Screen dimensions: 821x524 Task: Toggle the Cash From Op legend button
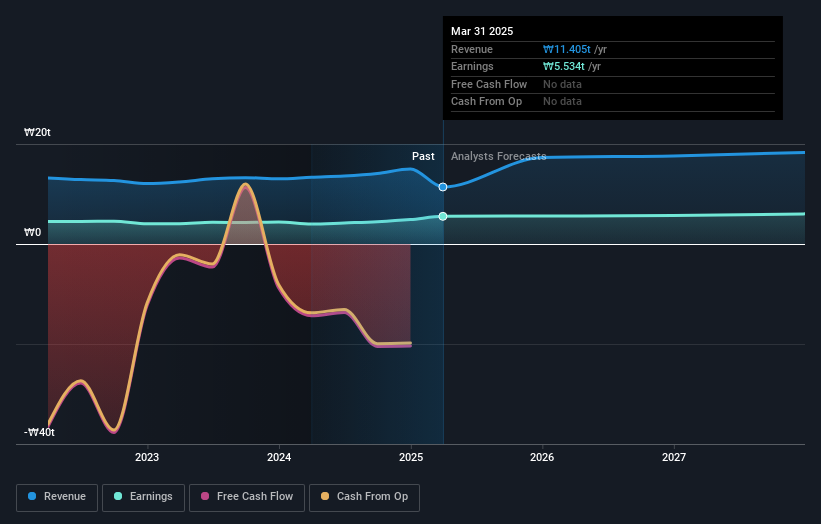pyautogui.click(x=364, y=497)
